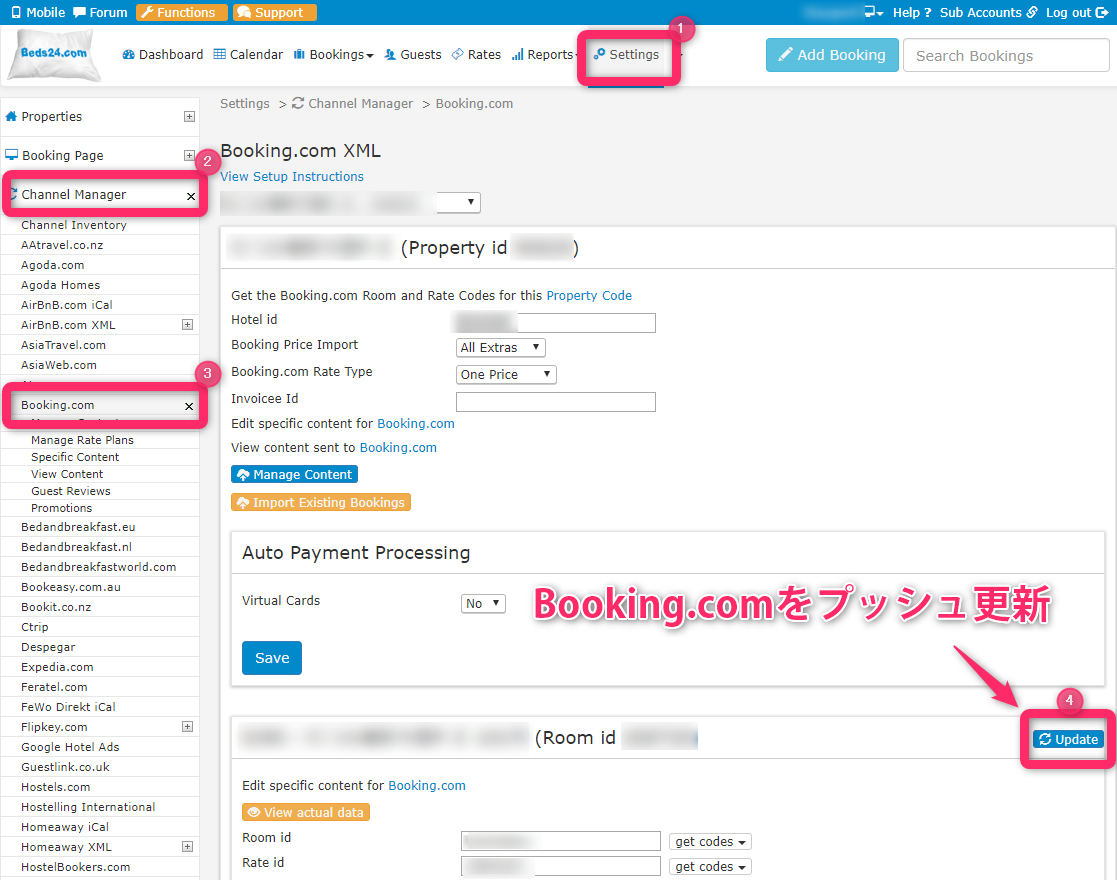This screenshot has width=1117, height=880.
Task: Collapse the Channel Manager section with X
Action: coord(191,196)
